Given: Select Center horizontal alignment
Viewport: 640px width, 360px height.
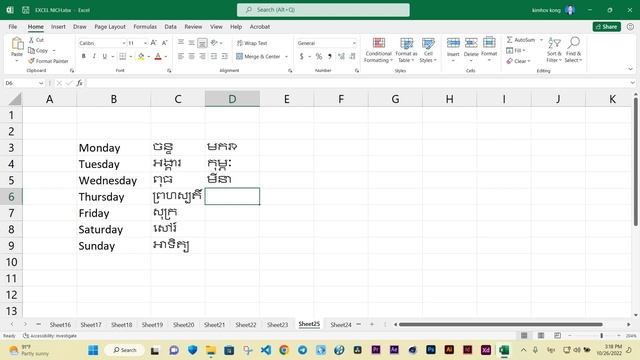Looking at the screenshot, I should (191, 56).
